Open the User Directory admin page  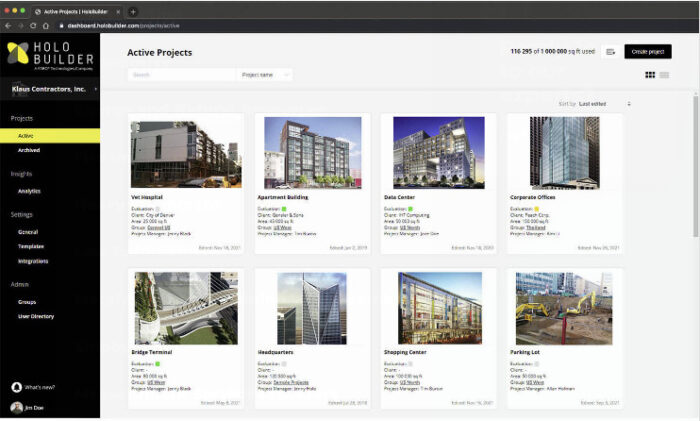click(x=36, y=316)
